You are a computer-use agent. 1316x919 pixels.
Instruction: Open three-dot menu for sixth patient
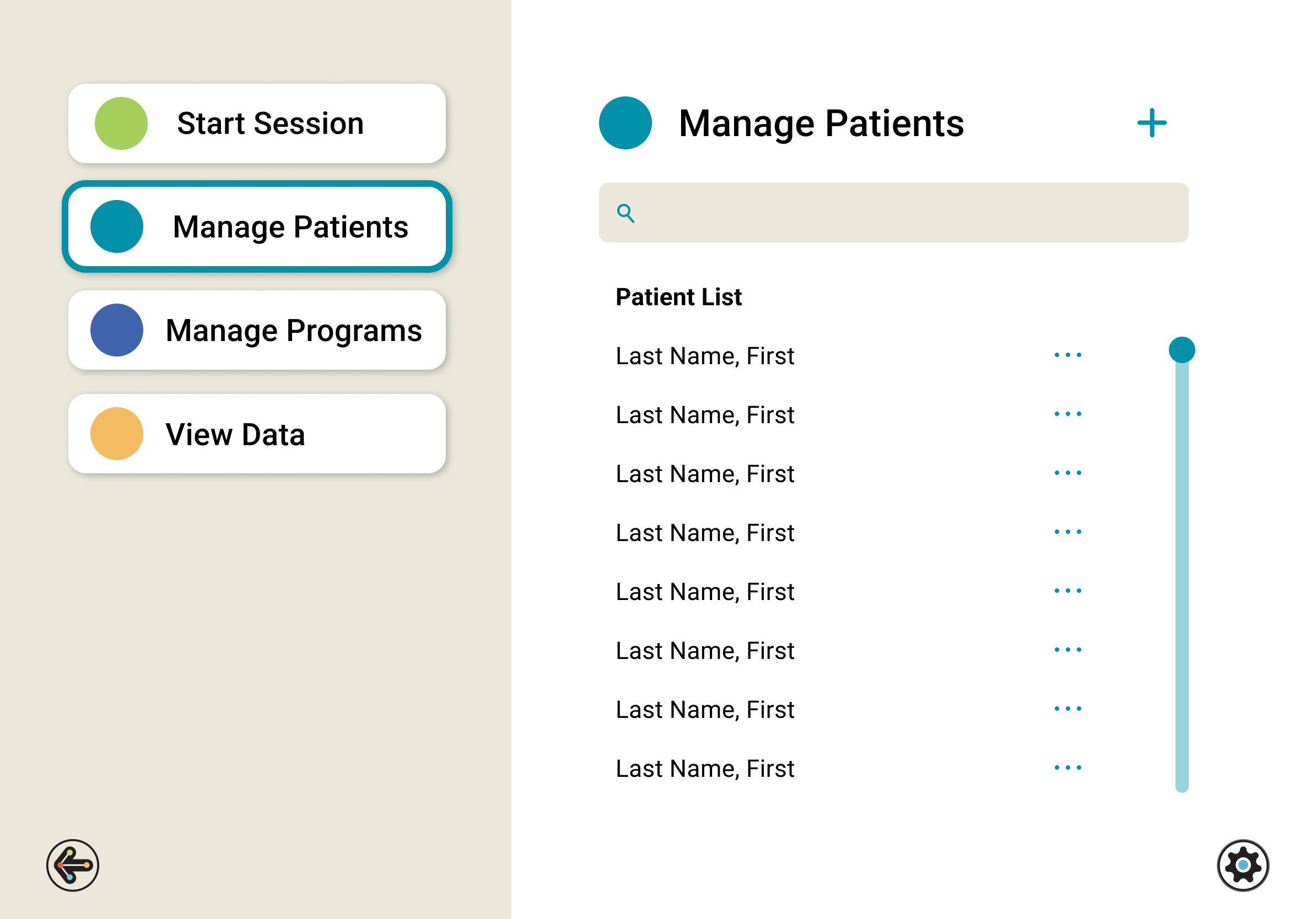click(x=1068, y=650)
